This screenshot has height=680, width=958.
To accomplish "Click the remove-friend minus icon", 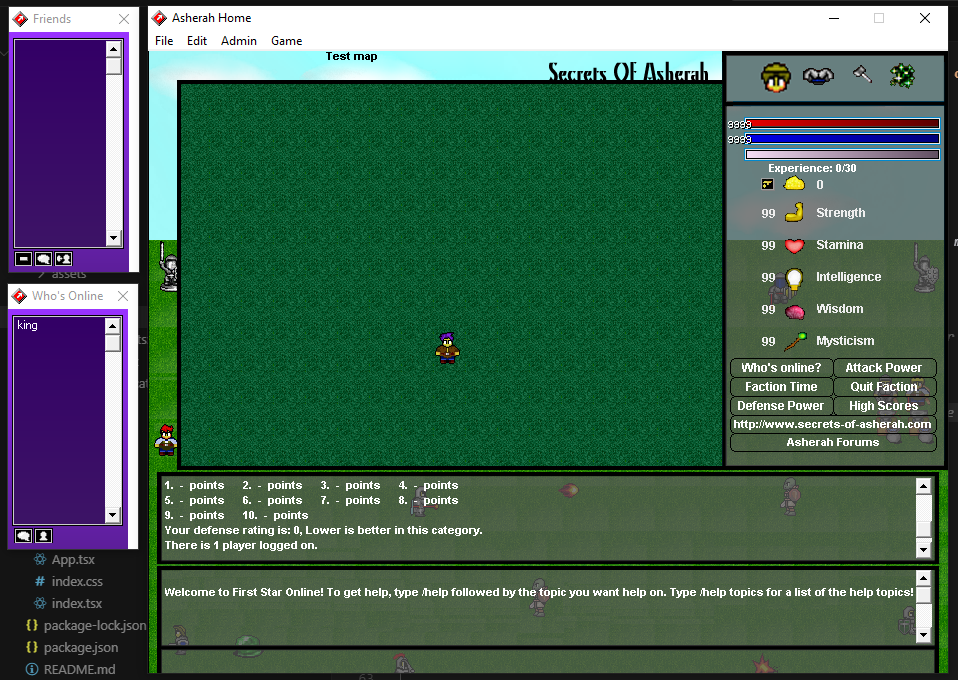I will [22, 258].
